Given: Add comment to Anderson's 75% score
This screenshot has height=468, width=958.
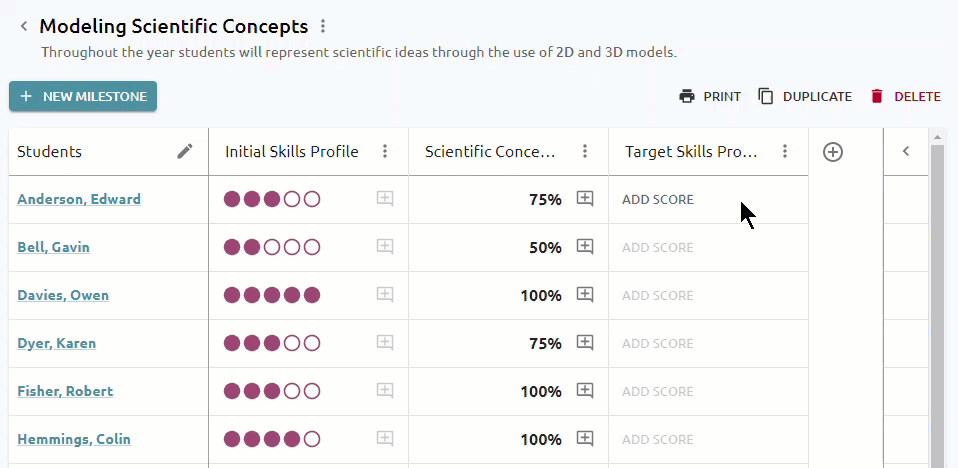Looking at the screenshot, I should coord(585,199).
